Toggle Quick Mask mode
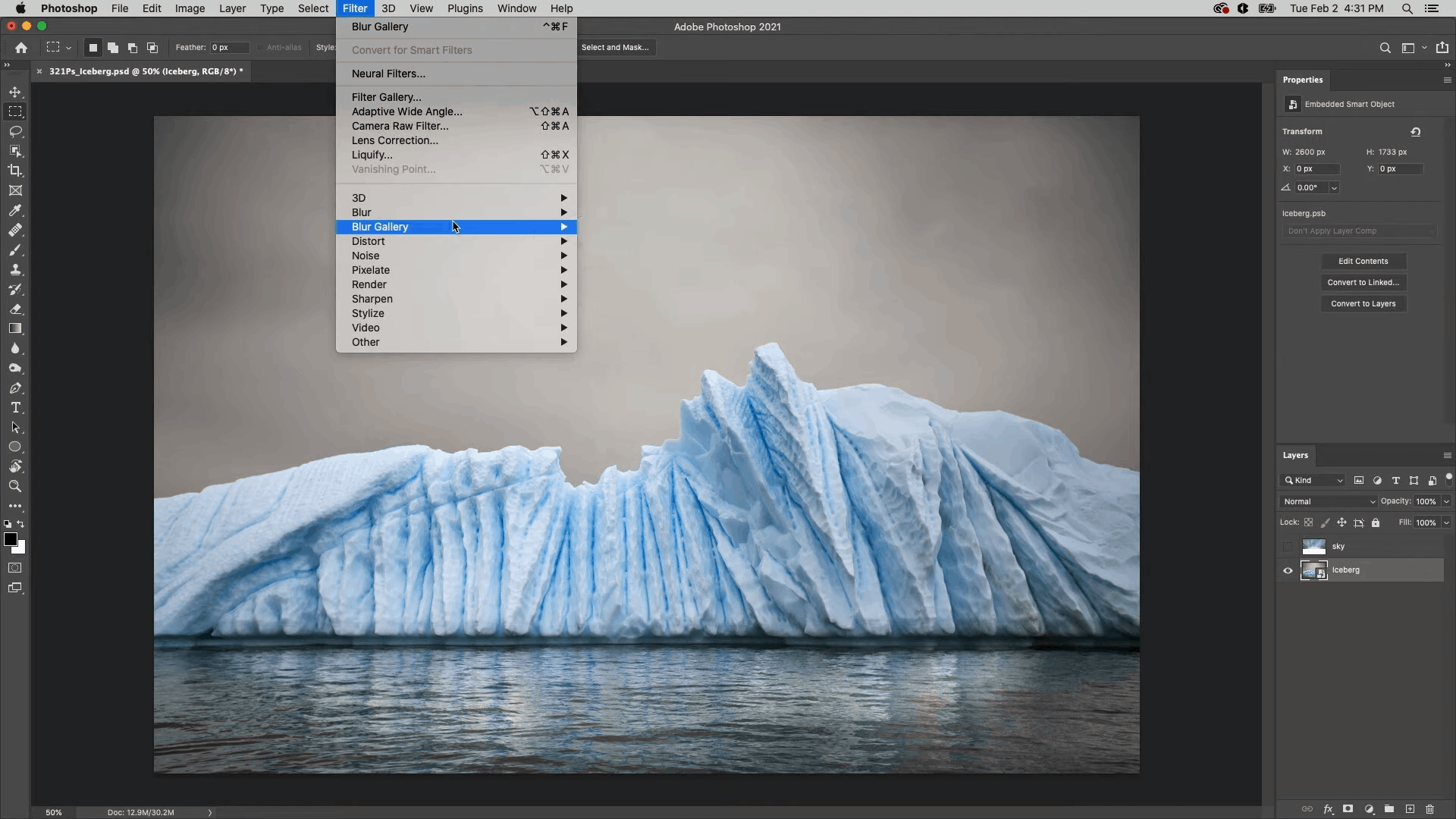This screenshot has width=1456, height=819. [15, 568]
